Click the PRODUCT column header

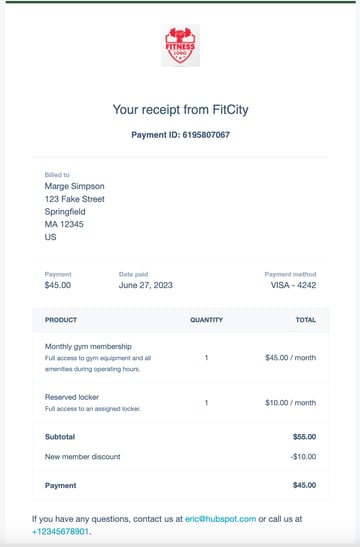click(61, 320)
